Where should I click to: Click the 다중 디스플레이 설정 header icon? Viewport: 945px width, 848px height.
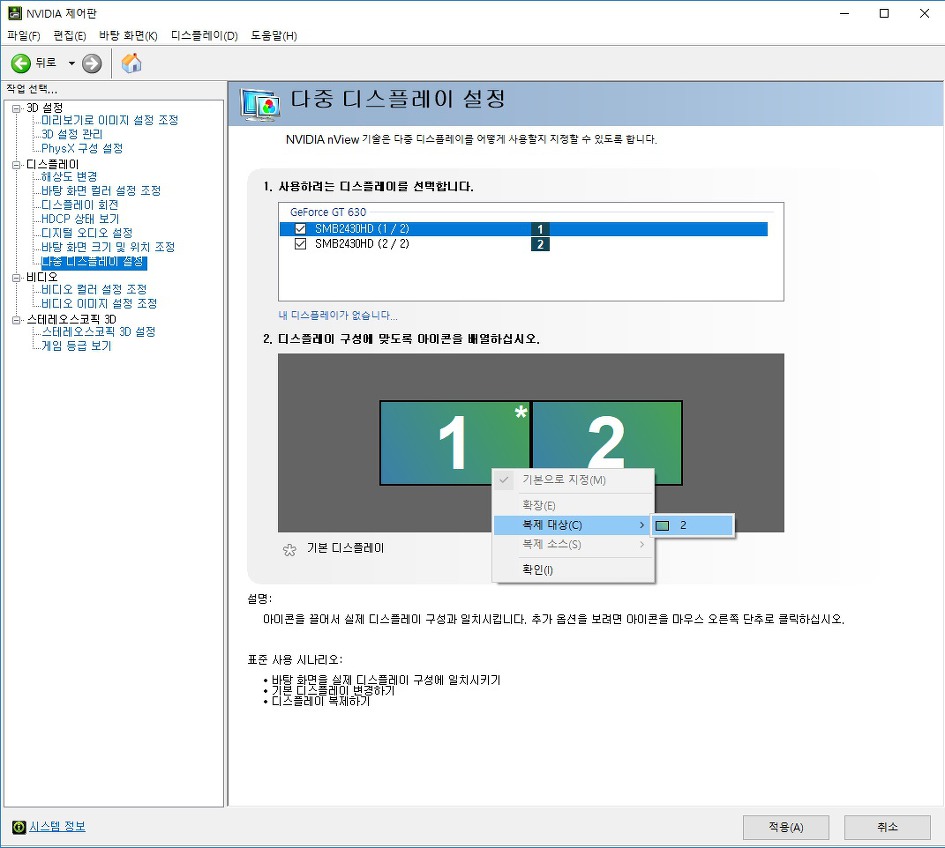click(x=260, y=104)
